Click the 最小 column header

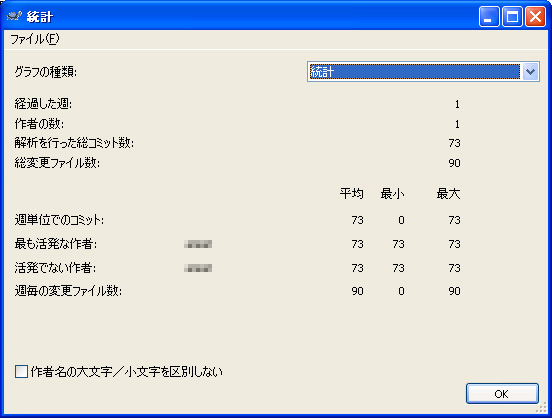pos(392,193)
